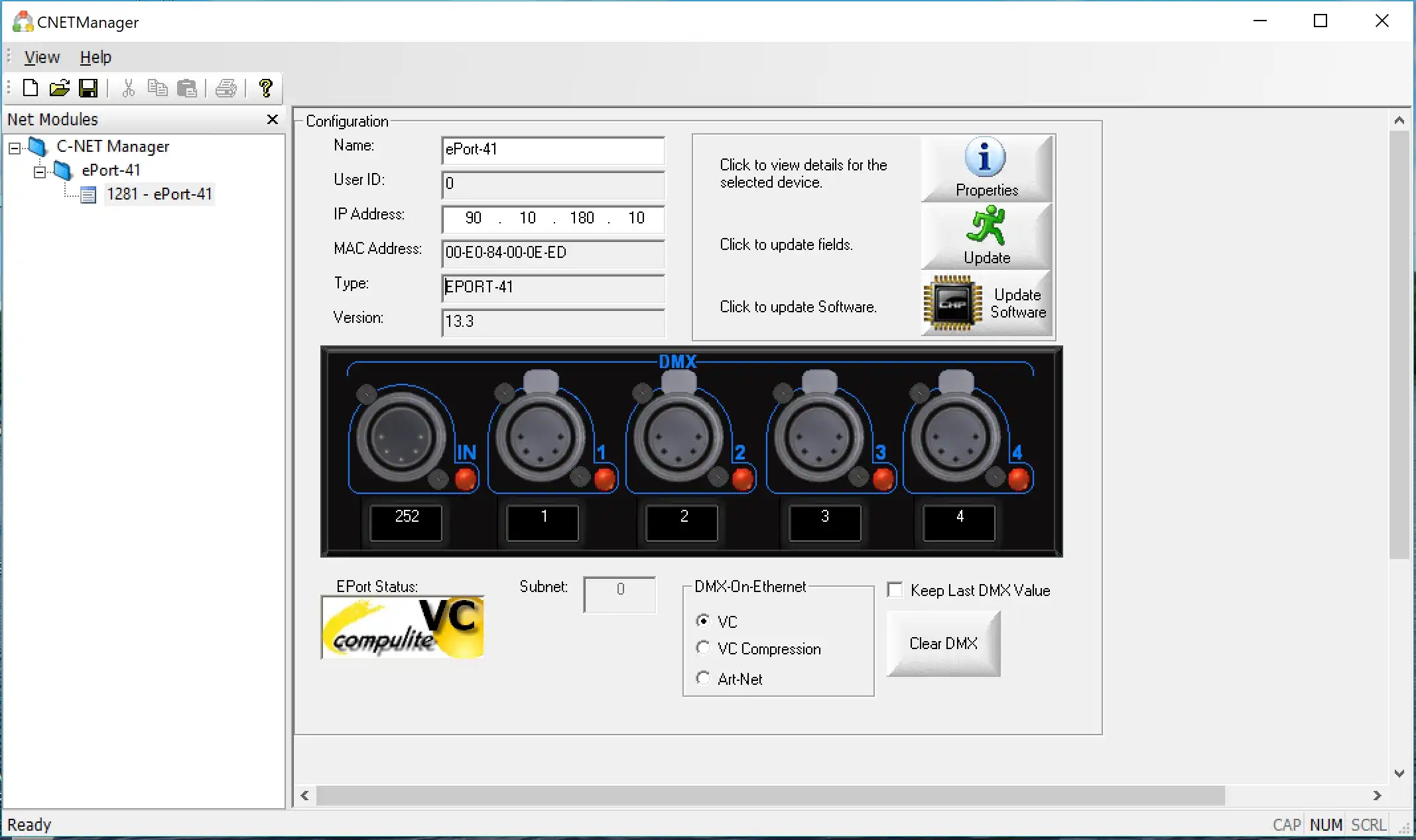Click the scroll down arrow
Image resolution: width=1416 pixels, height=840 pixels.
pos(1399,773)
